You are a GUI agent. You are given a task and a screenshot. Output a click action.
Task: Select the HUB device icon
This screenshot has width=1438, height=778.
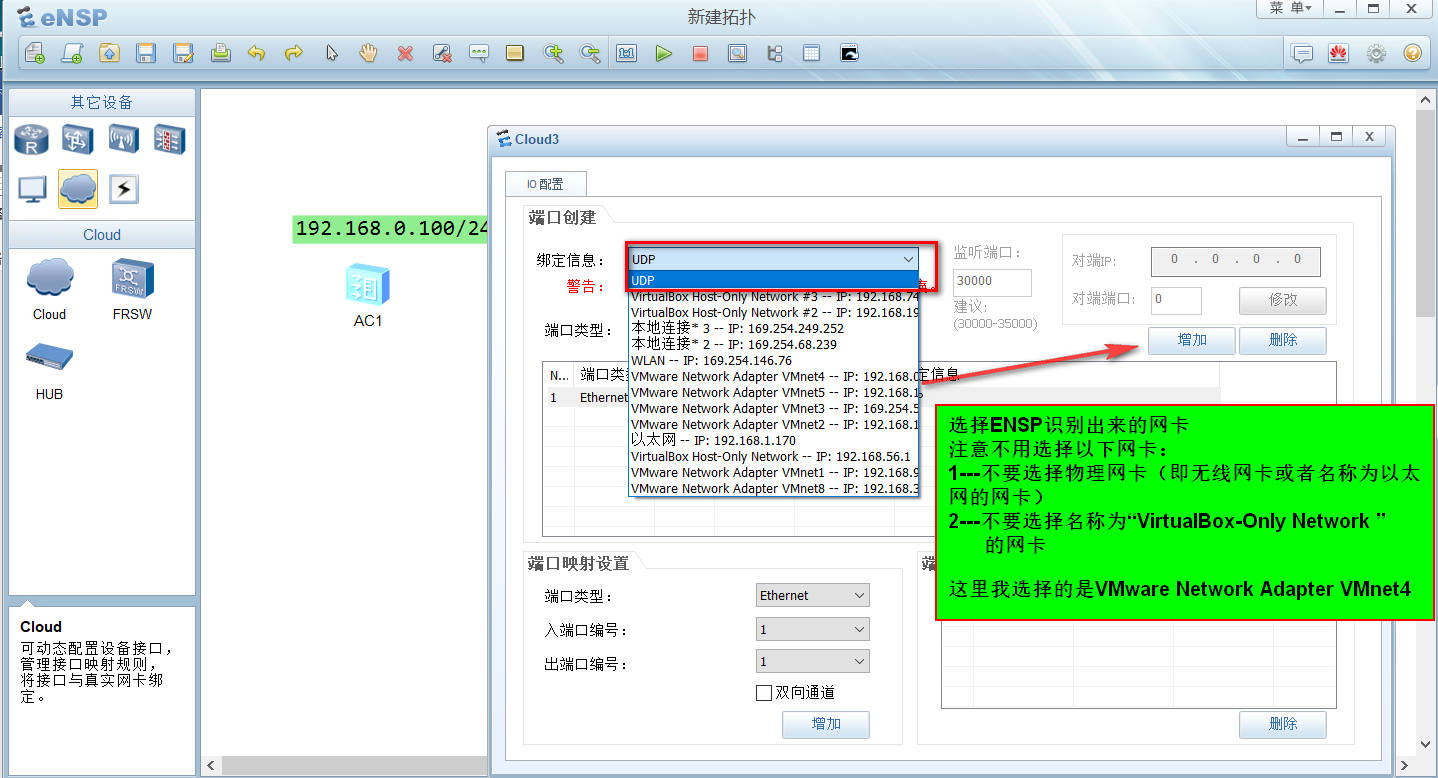click(48, 357)
